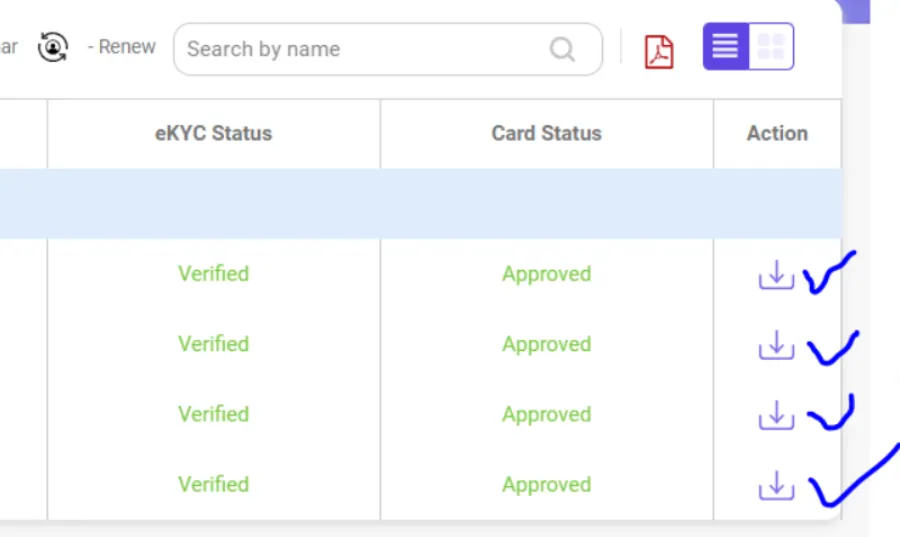Click Approved in the last row
Viewport: 900px width, 537px height.
[x=546, y=485]
